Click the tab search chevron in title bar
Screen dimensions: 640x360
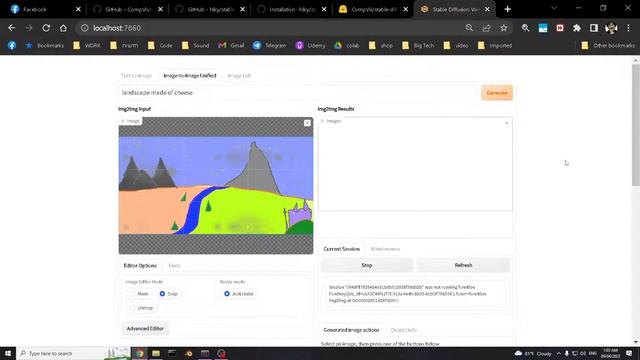(554, 8)
